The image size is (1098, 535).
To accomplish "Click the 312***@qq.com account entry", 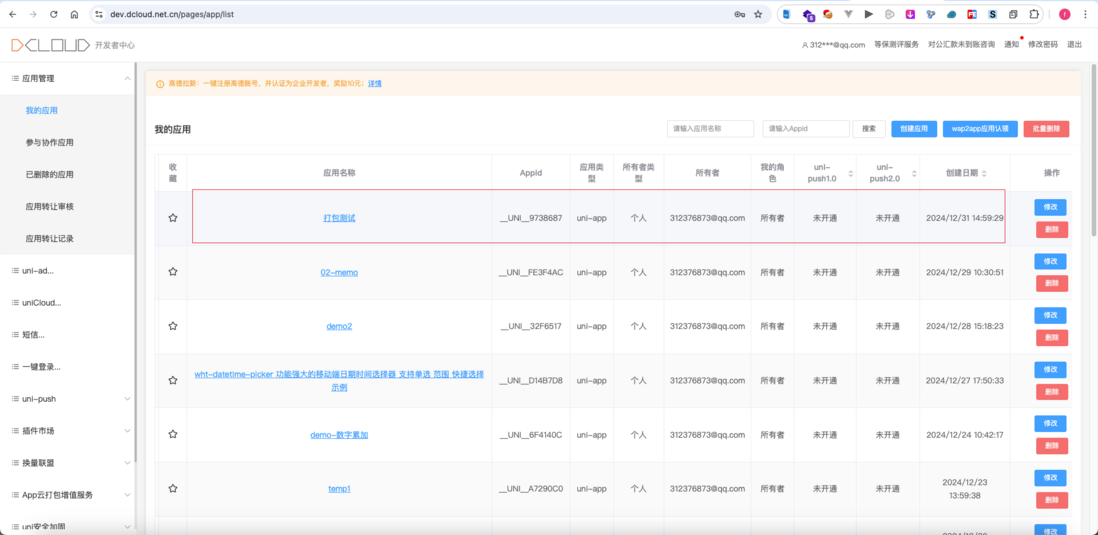I will (x=833, y=45).
